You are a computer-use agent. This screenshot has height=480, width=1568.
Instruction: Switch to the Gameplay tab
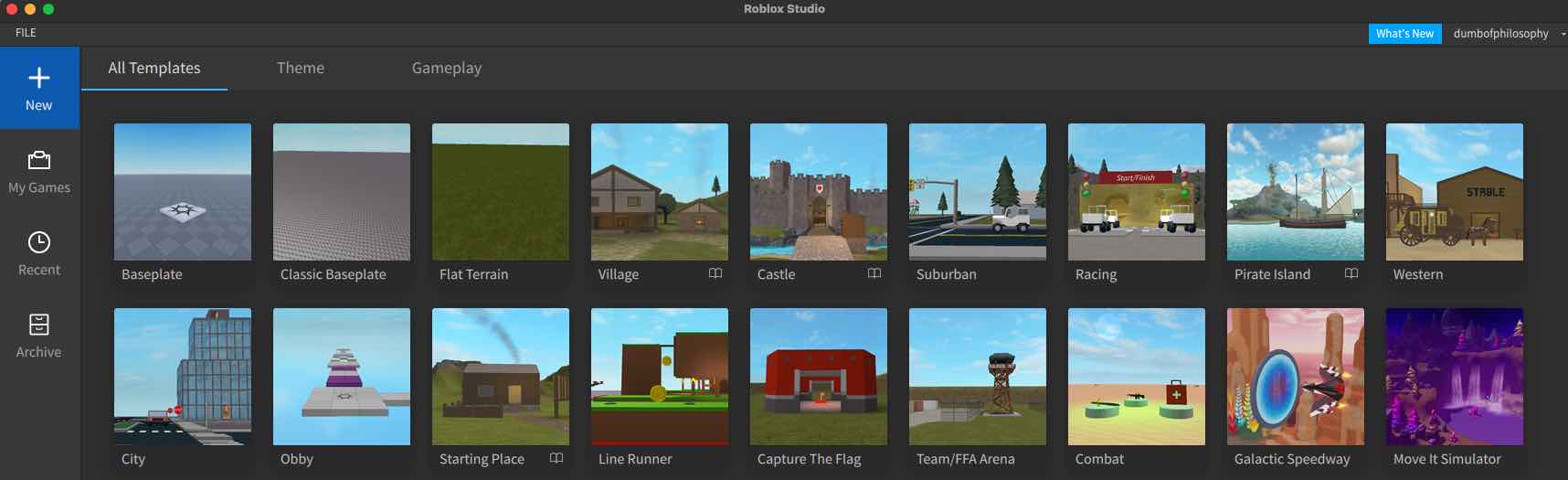pos(447,69)
